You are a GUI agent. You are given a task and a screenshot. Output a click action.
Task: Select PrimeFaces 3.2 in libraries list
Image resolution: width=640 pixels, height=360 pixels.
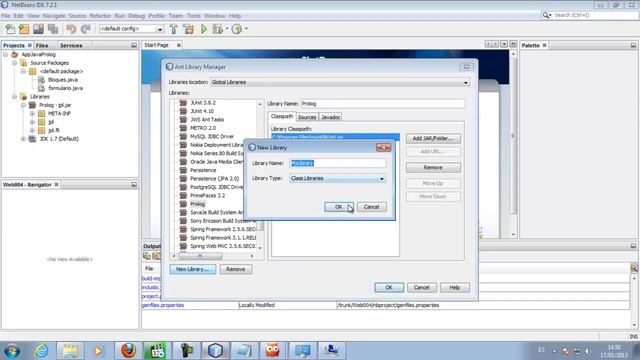tap(207, 196)
